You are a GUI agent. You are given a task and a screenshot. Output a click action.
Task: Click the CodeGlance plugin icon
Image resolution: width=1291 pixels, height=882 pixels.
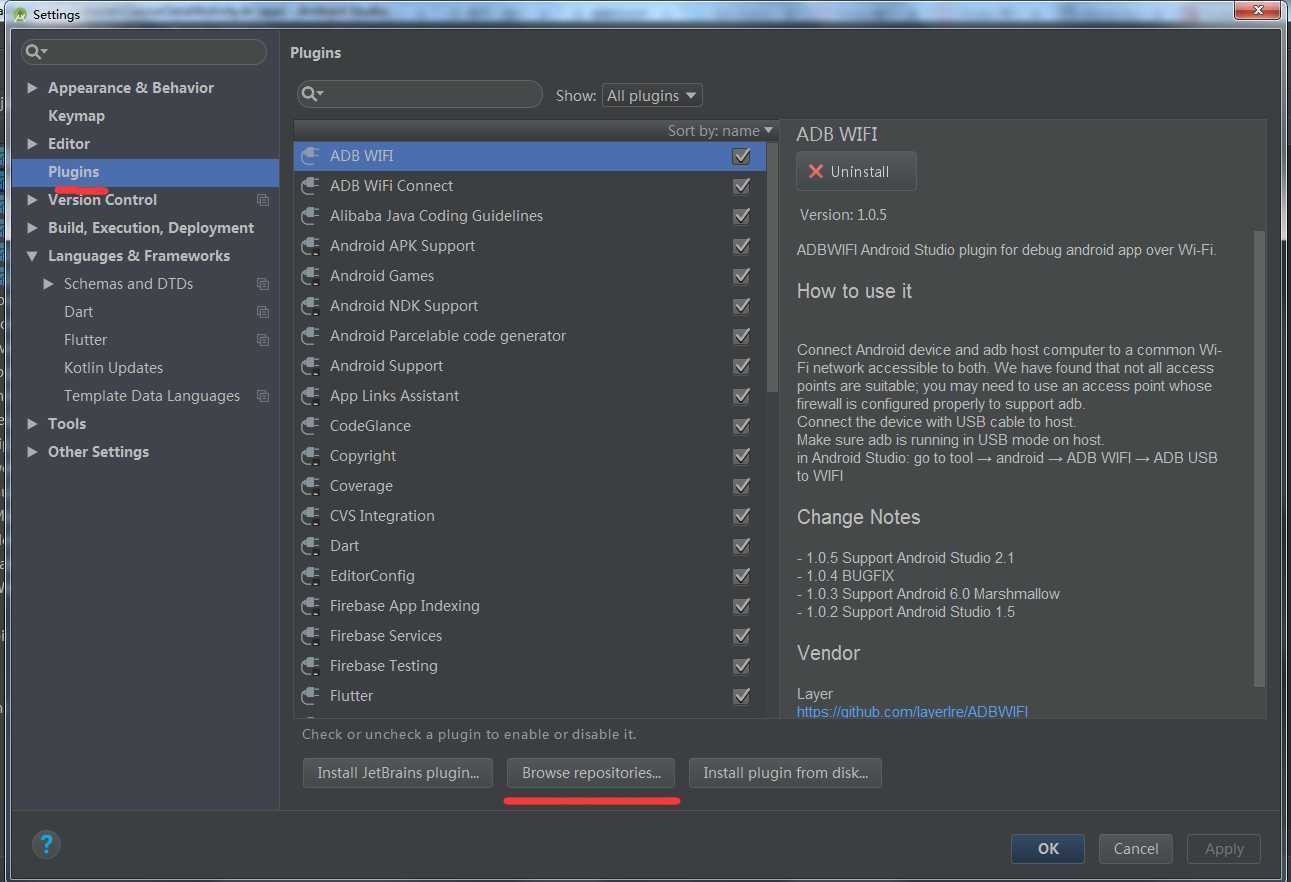pyautogui.click(x=311, y=426)
